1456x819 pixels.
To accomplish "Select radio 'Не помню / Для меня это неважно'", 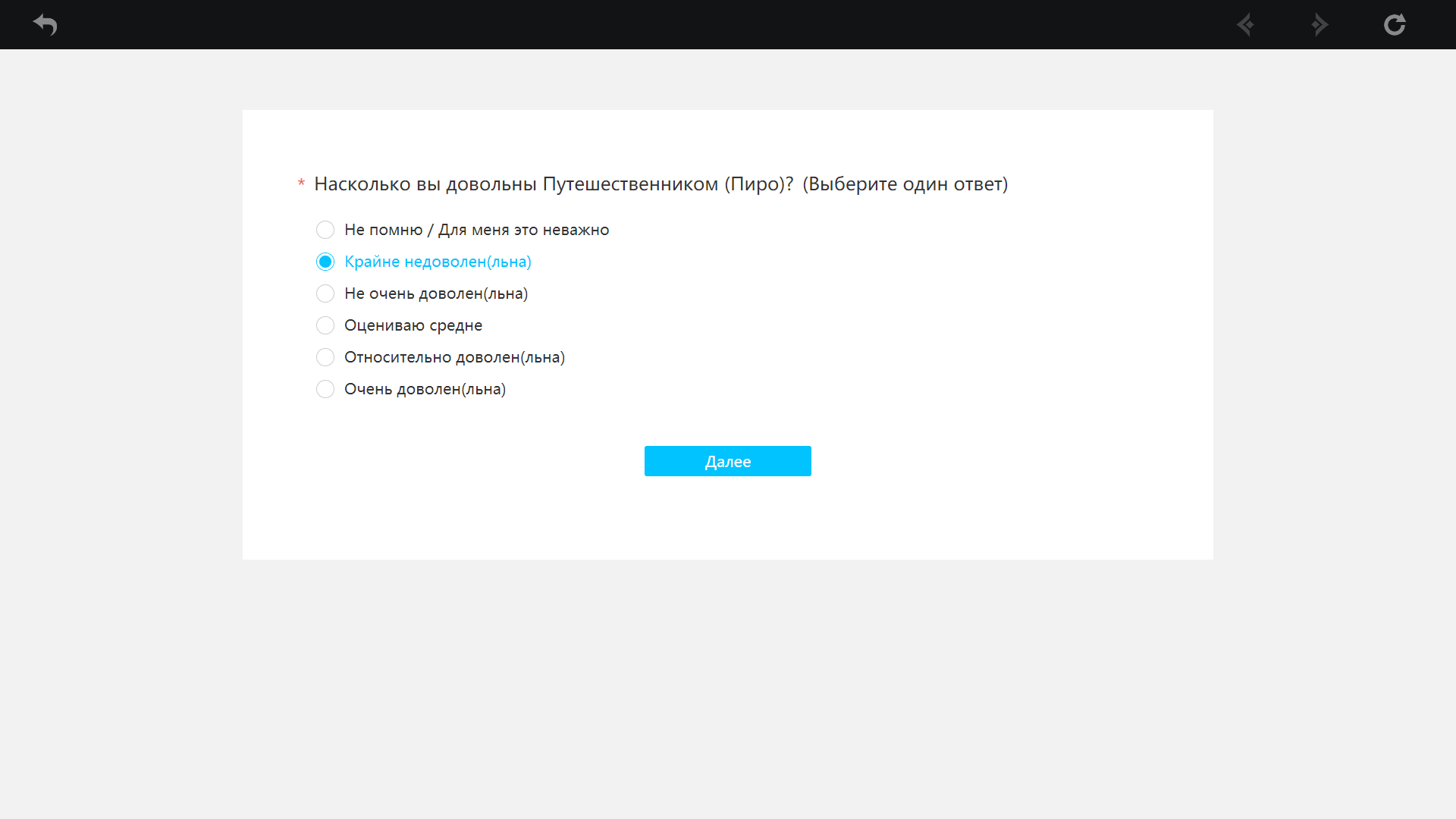I will coord(325,230).
